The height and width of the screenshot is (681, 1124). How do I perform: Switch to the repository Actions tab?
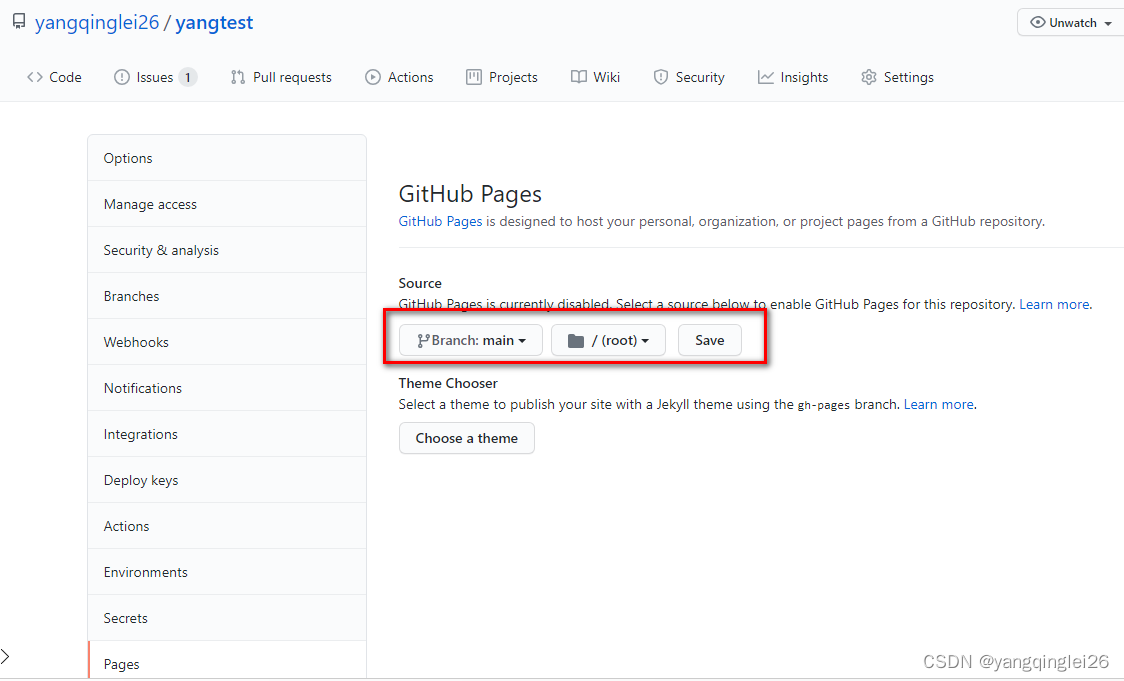coord(399,77)
